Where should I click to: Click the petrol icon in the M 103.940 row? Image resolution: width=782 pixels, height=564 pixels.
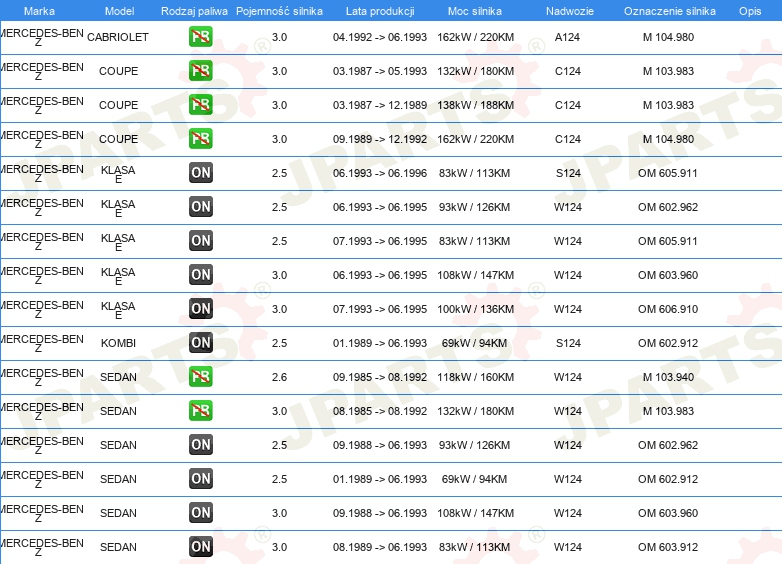200,376
